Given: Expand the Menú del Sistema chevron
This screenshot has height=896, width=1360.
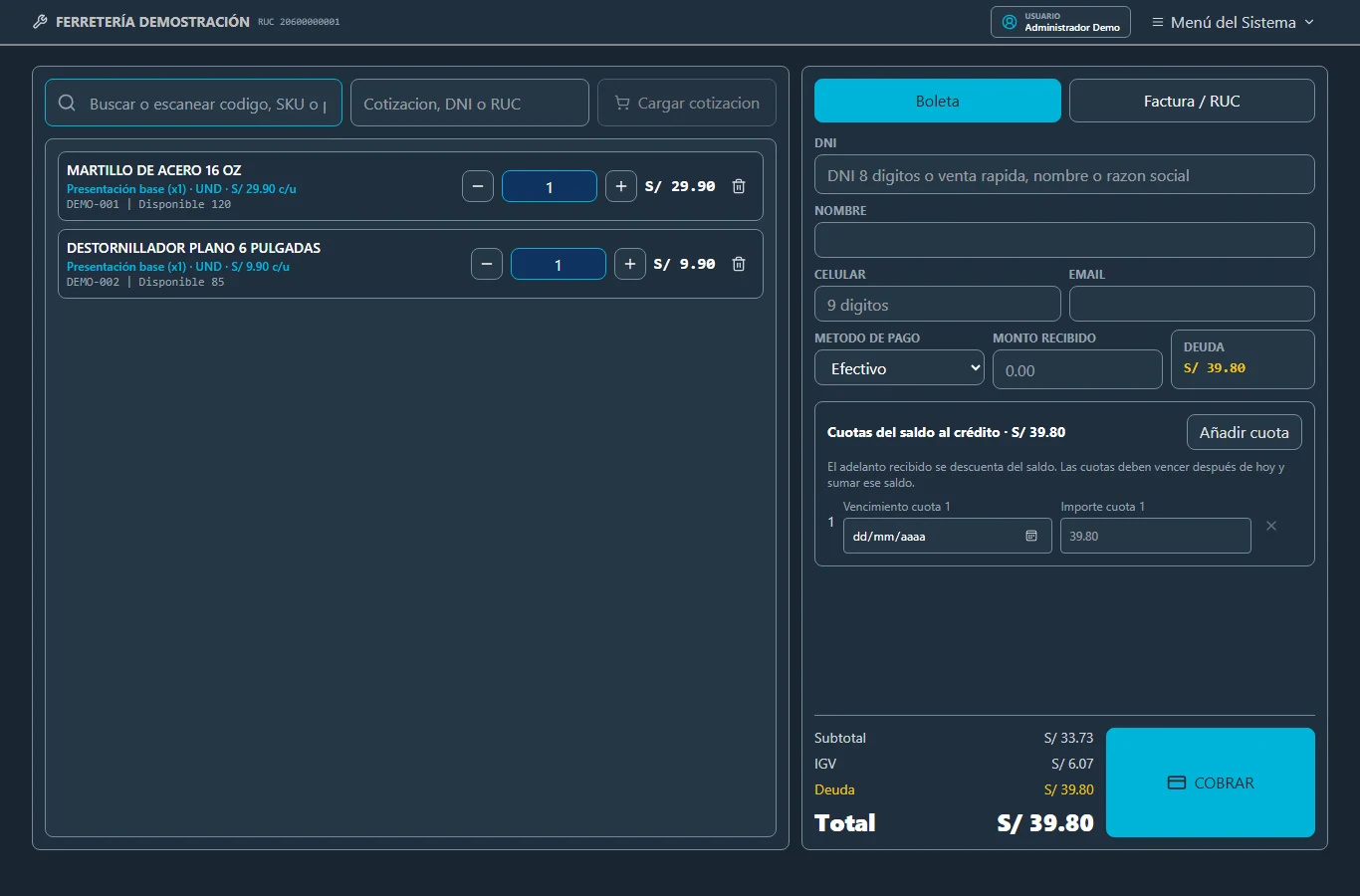Looking at the screenshot, I should pos(1309,22).
